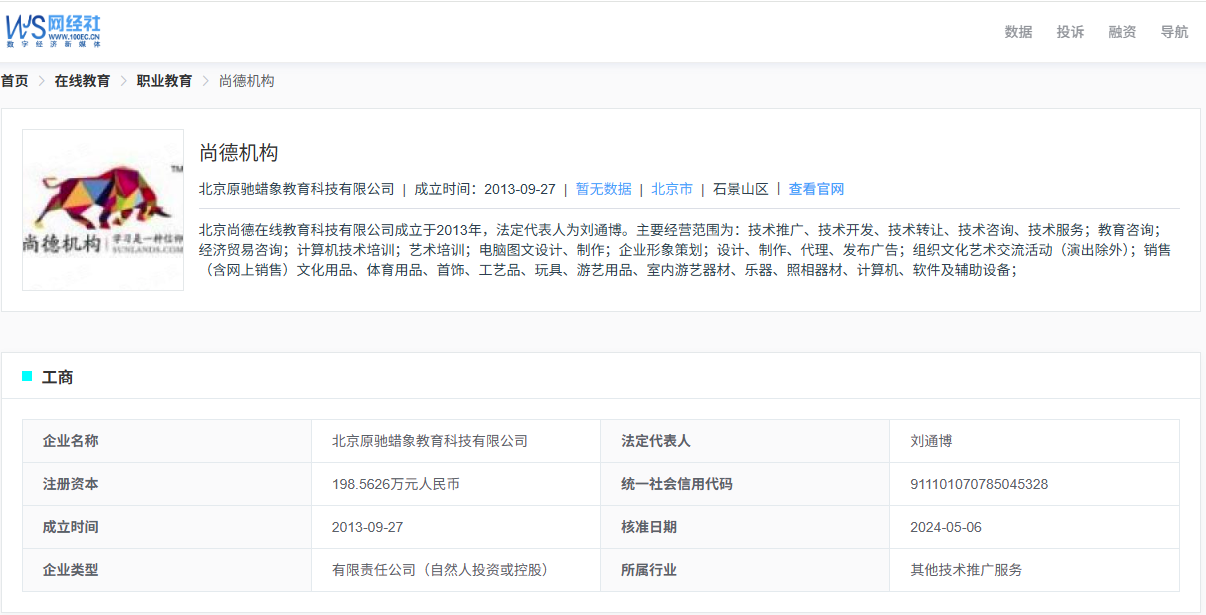Click the 刘通博 table cell
Screen dimensions: 1206x615
coord(931,441)
